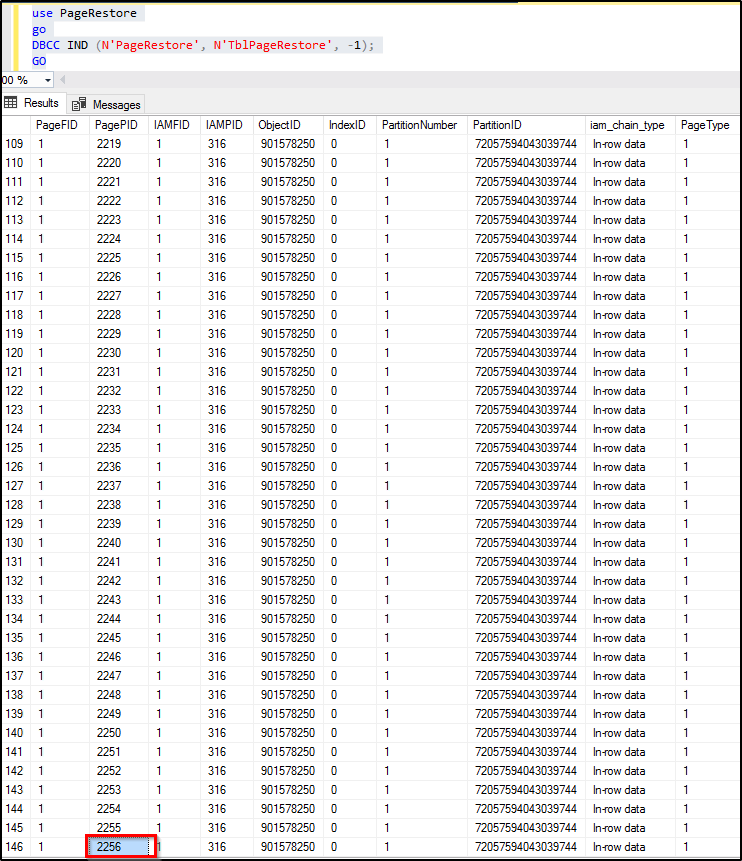Click In-row data cell in row 127
742x861 pixels.
[x=630, y=486]
